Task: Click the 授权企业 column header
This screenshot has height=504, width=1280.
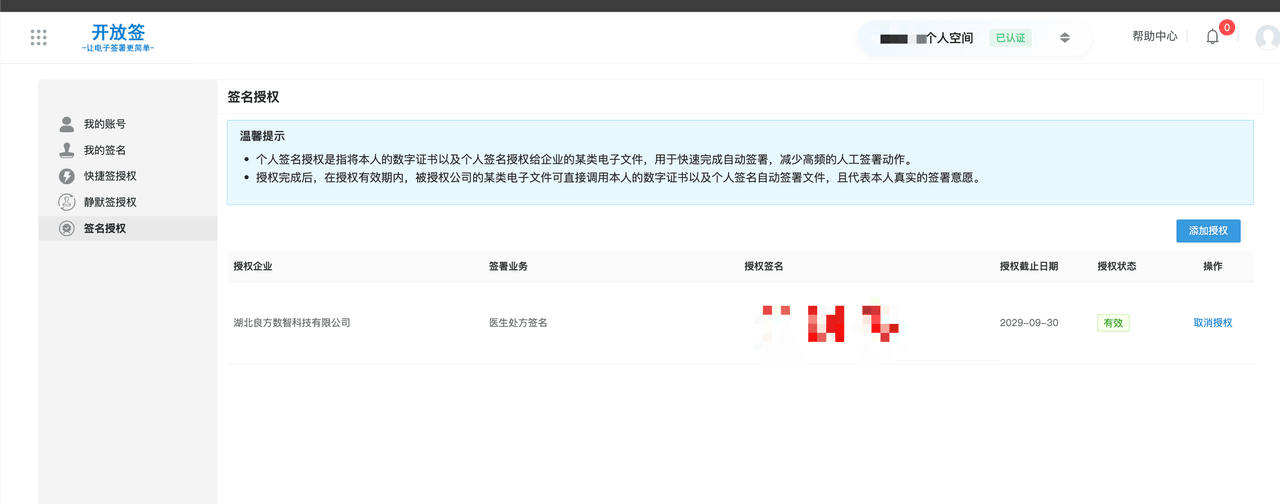Action: coord(253,266)
